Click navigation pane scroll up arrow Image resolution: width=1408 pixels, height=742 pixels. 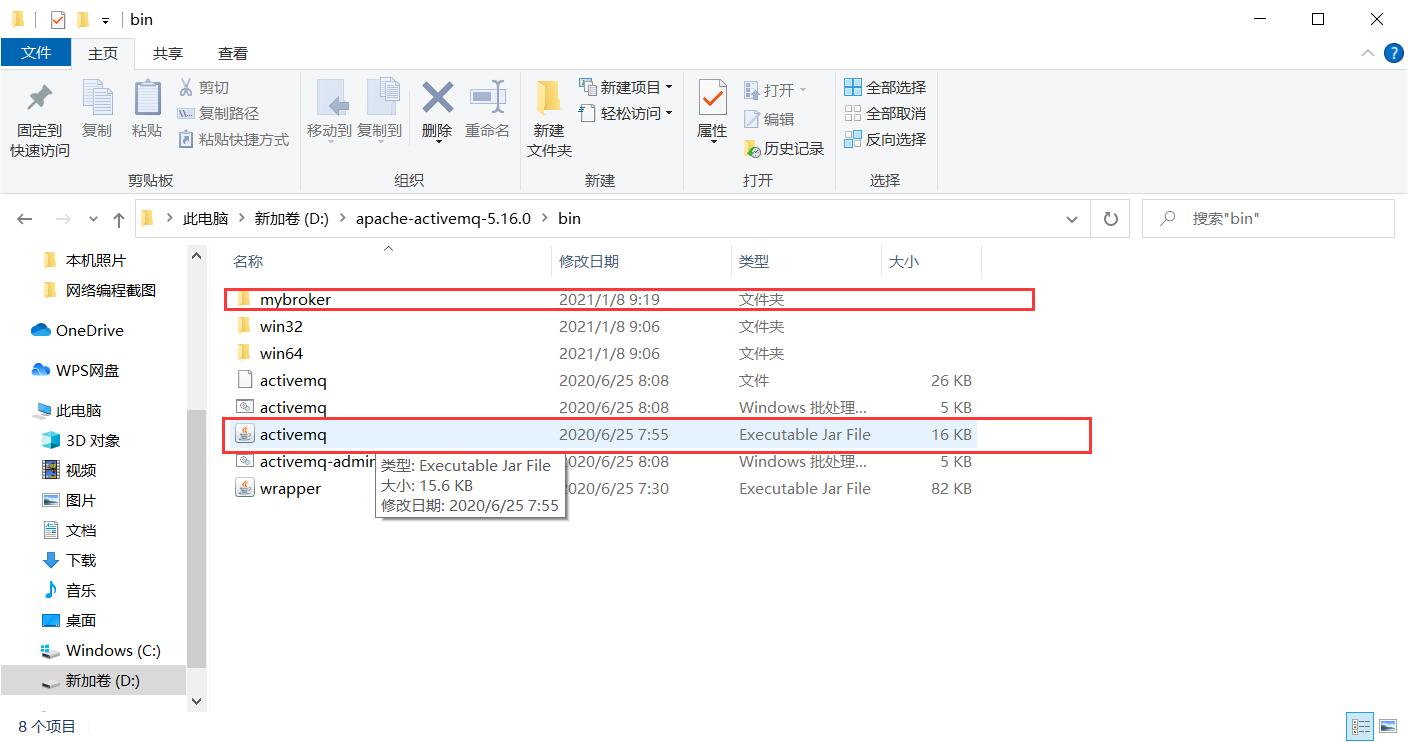pyautogui.click(x=196, y=256)
